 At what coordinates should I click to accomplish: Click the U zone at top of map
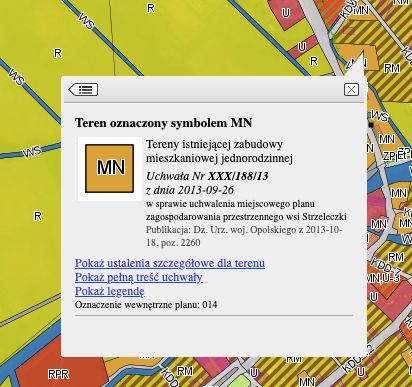(x=286, y=13)
